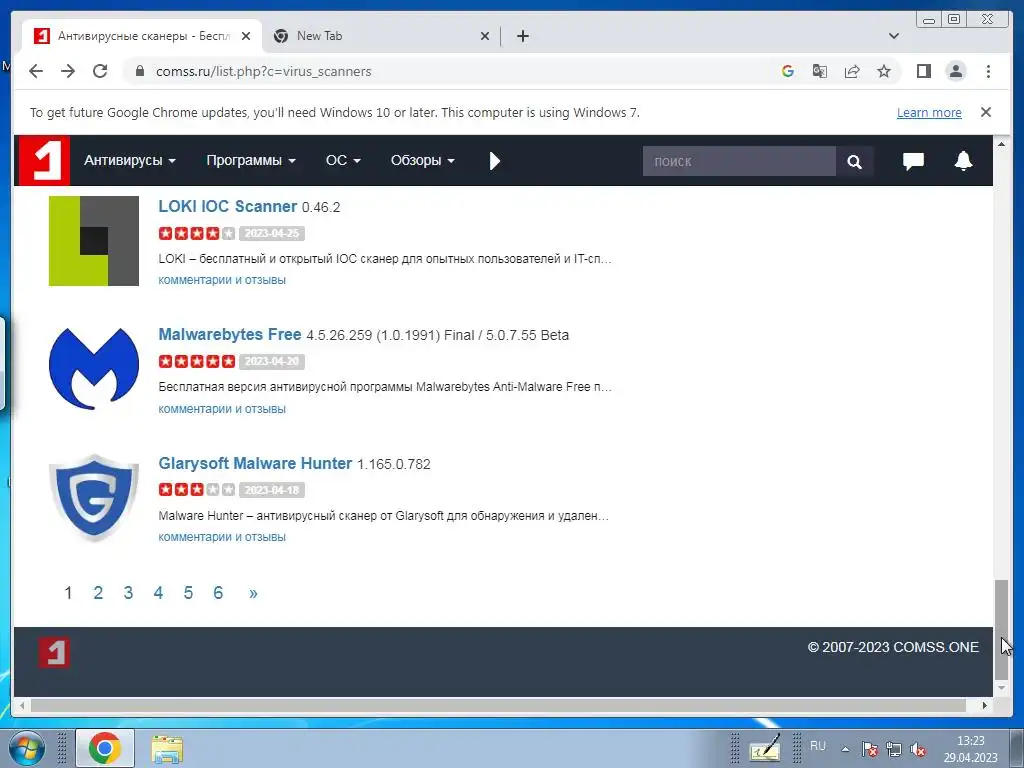Click the browser Forward arrow
The height and width of the screenshot is (768, 1024).
[x=68, y=71]
